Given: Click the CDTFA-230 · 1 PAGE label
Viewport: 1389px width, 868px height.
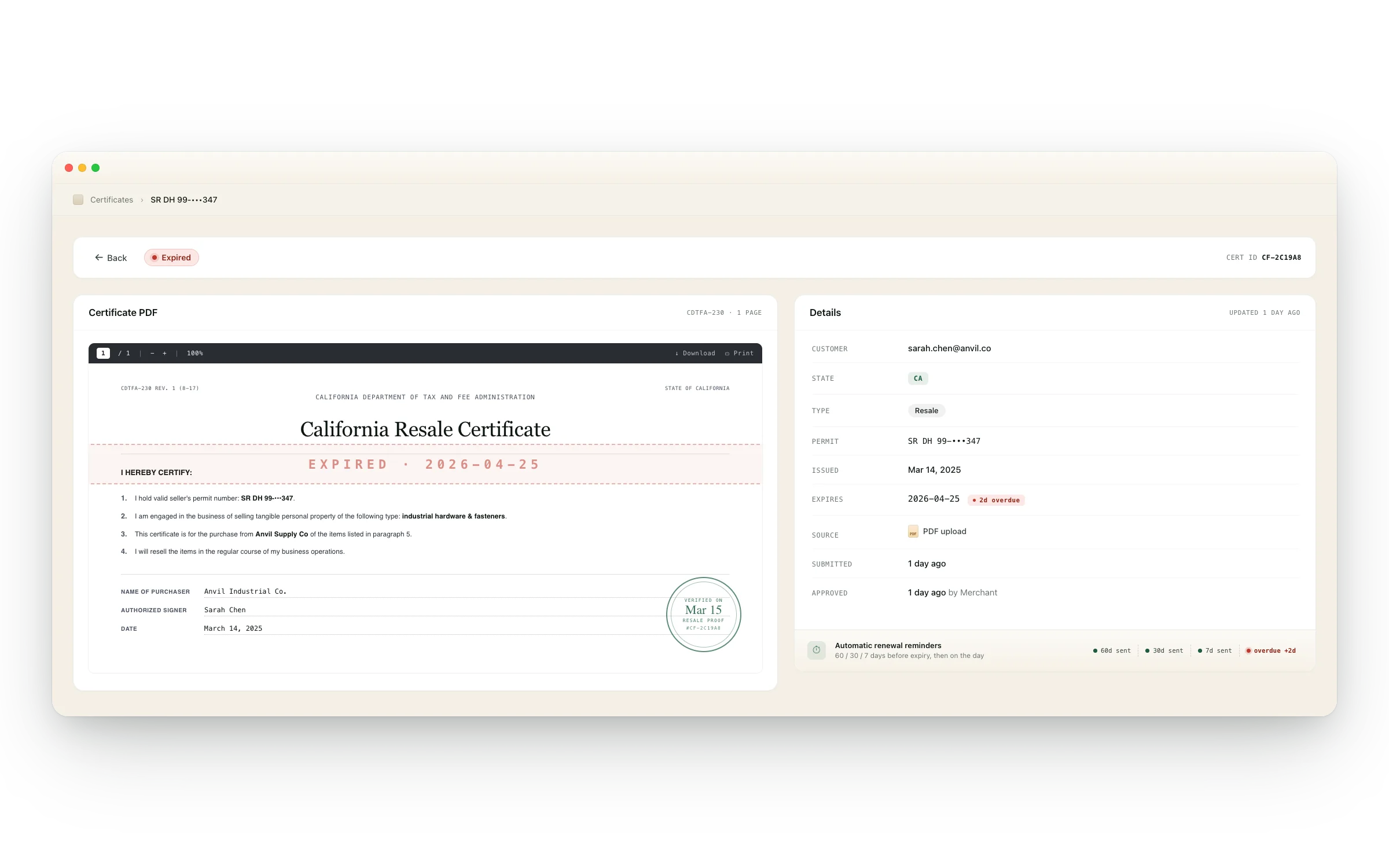Looking at the screenshot, I should tap(724, 312).
